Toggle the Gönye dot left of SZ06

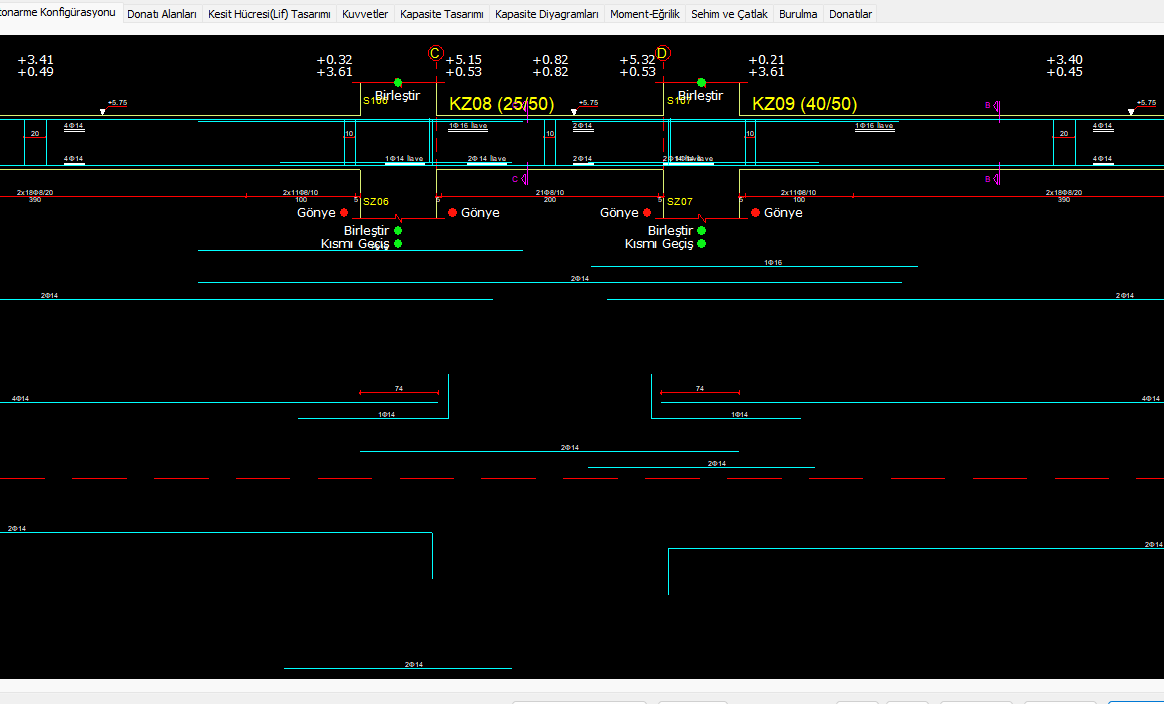pyautogui.click(x=344, y=213)
